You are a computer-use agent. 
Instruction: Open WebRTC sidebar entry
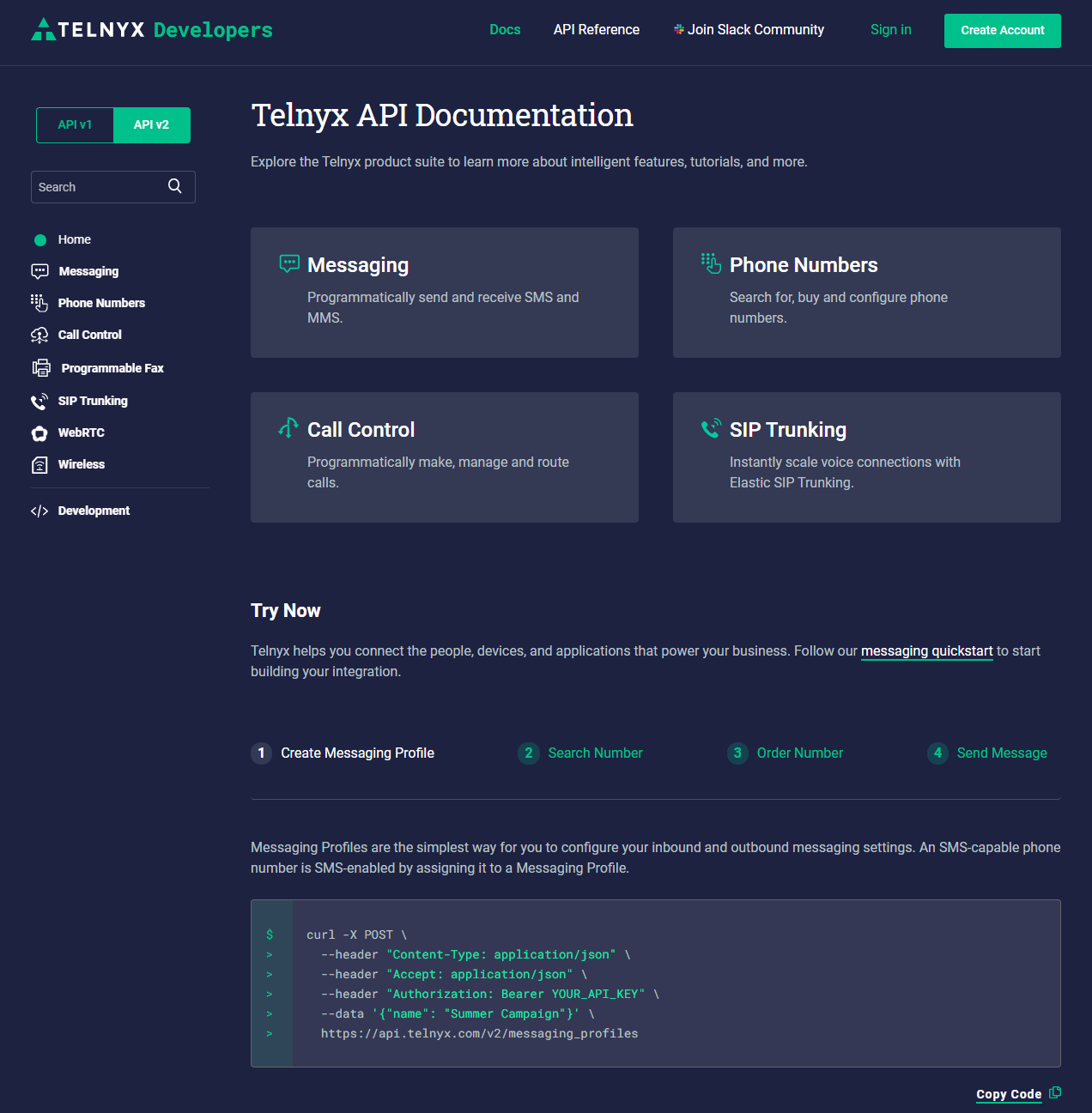point(82,432)
